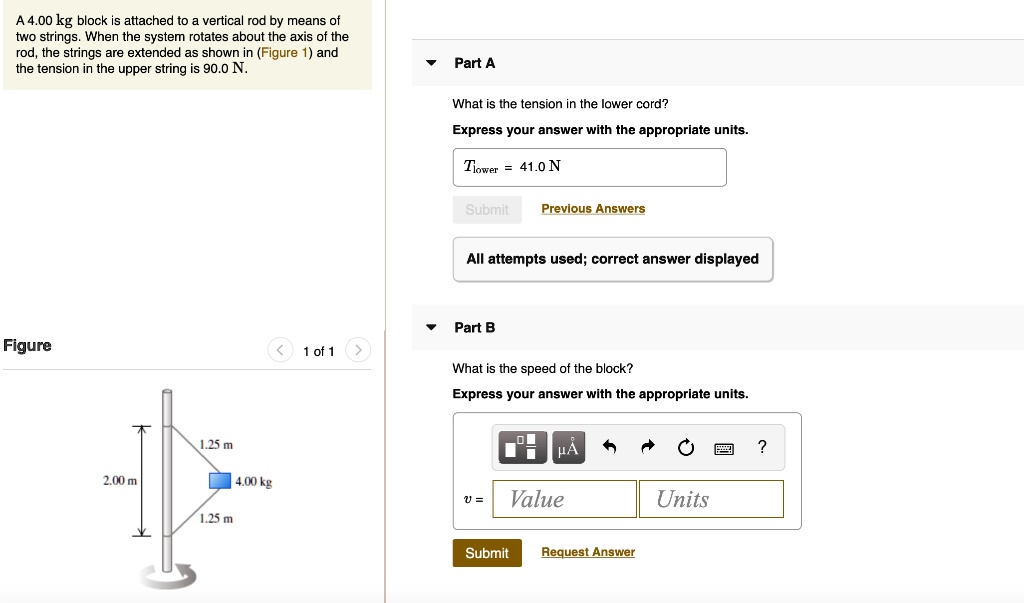Click the Request Answer link

point(588,552)
